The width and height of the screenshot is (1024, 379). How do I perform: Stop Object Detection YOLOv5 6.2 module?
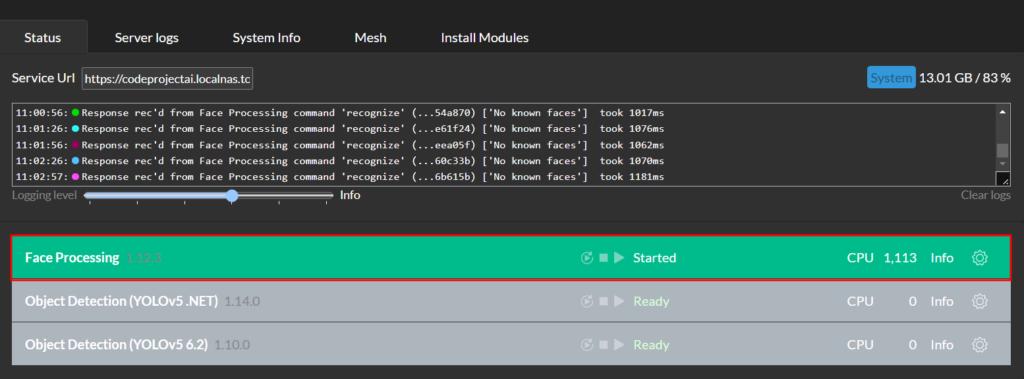point(603,344)
